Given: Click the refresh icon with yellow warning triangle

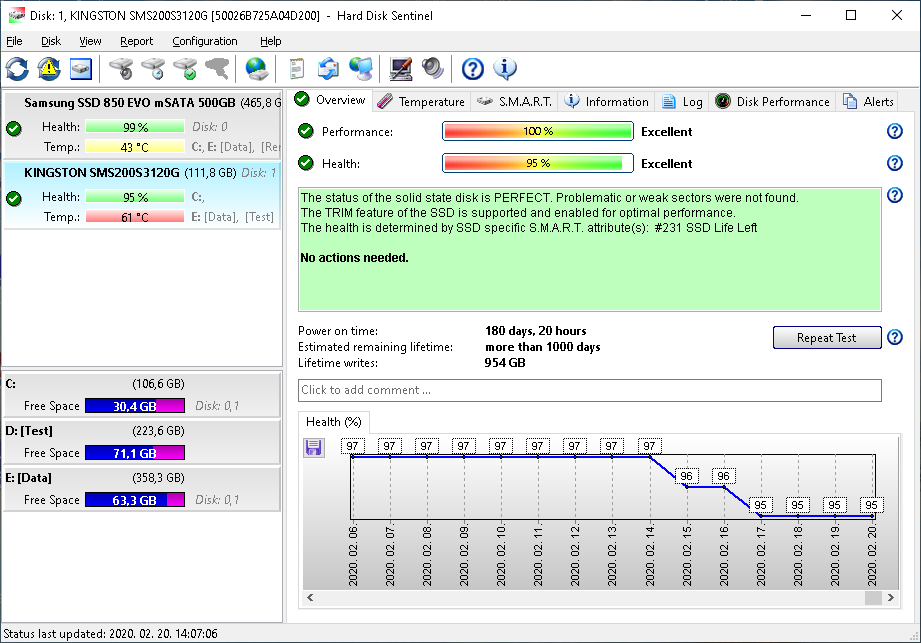Looking at the screenshot, I should [49, 69].
